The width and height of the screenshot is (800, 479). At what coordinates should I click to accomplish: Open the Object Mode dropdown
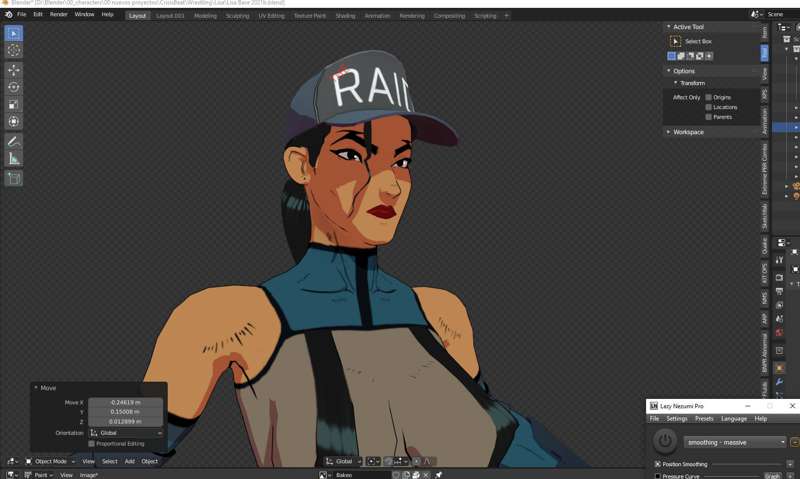50,462
